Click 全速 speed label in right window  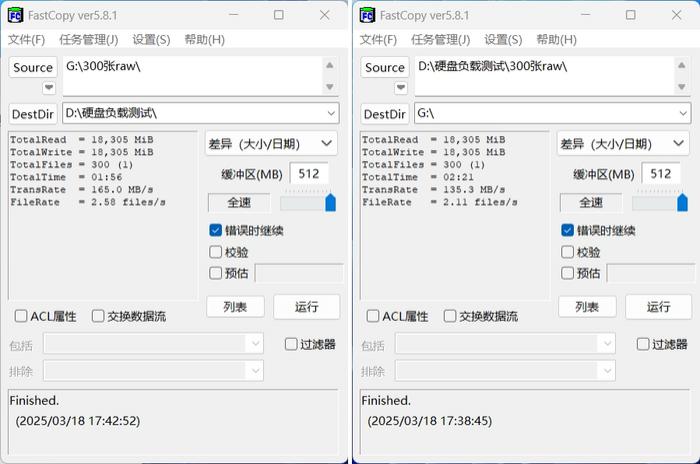point(591,203)
